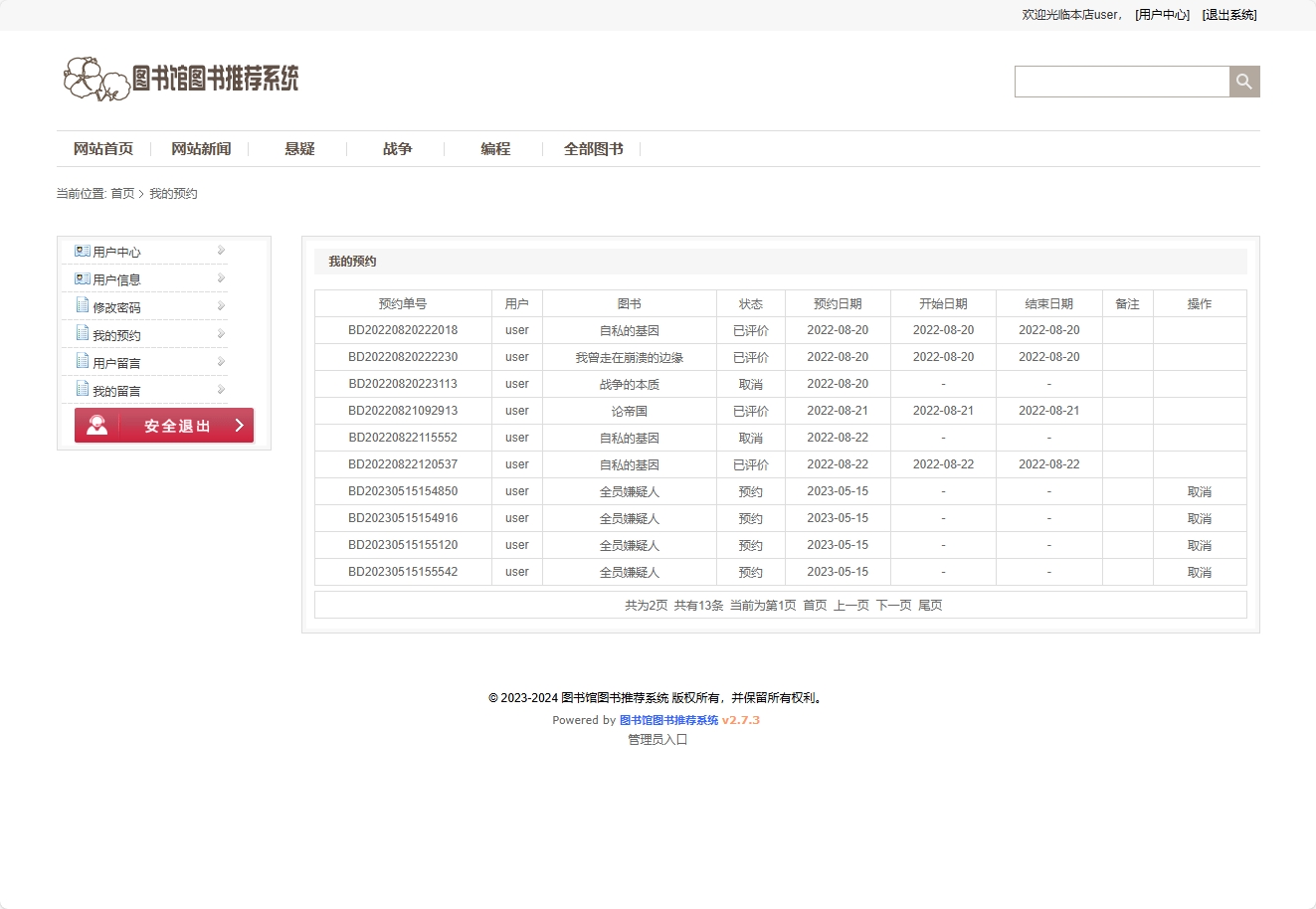Go to 下一页 in pagination
Image resolution: width=1316 pixels, height=909 pixels.
pyautogui.click(x=893, y=604)
